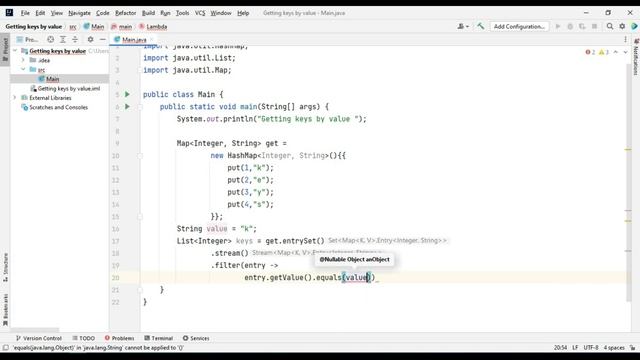Click run gutter icon beside main method
The width and height of the screenshot is (640, 360).
point(127,107)
